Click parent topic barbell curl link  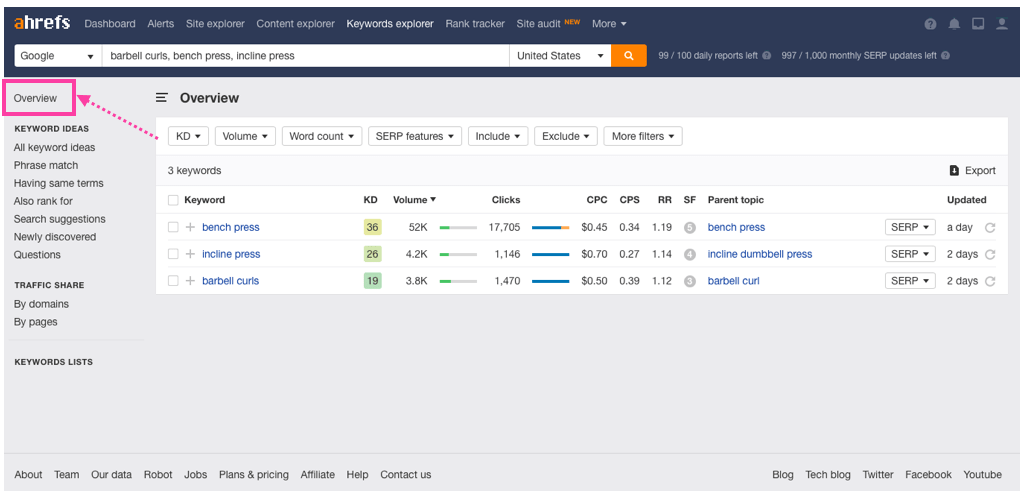733,281
